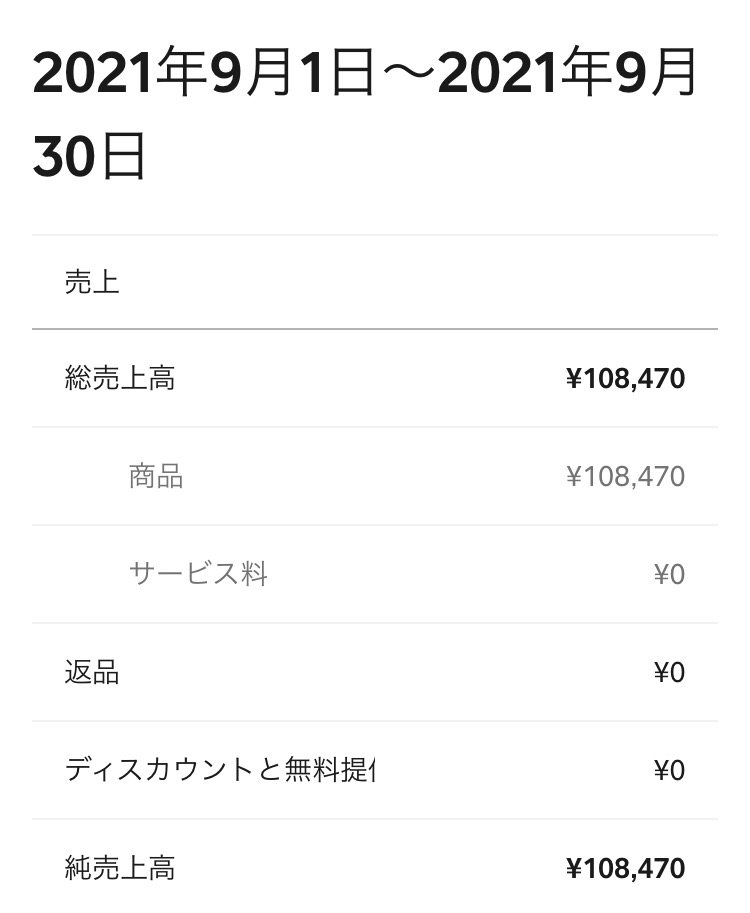
Task: Click the dark divider line below 売上
Action: point(375,328)
